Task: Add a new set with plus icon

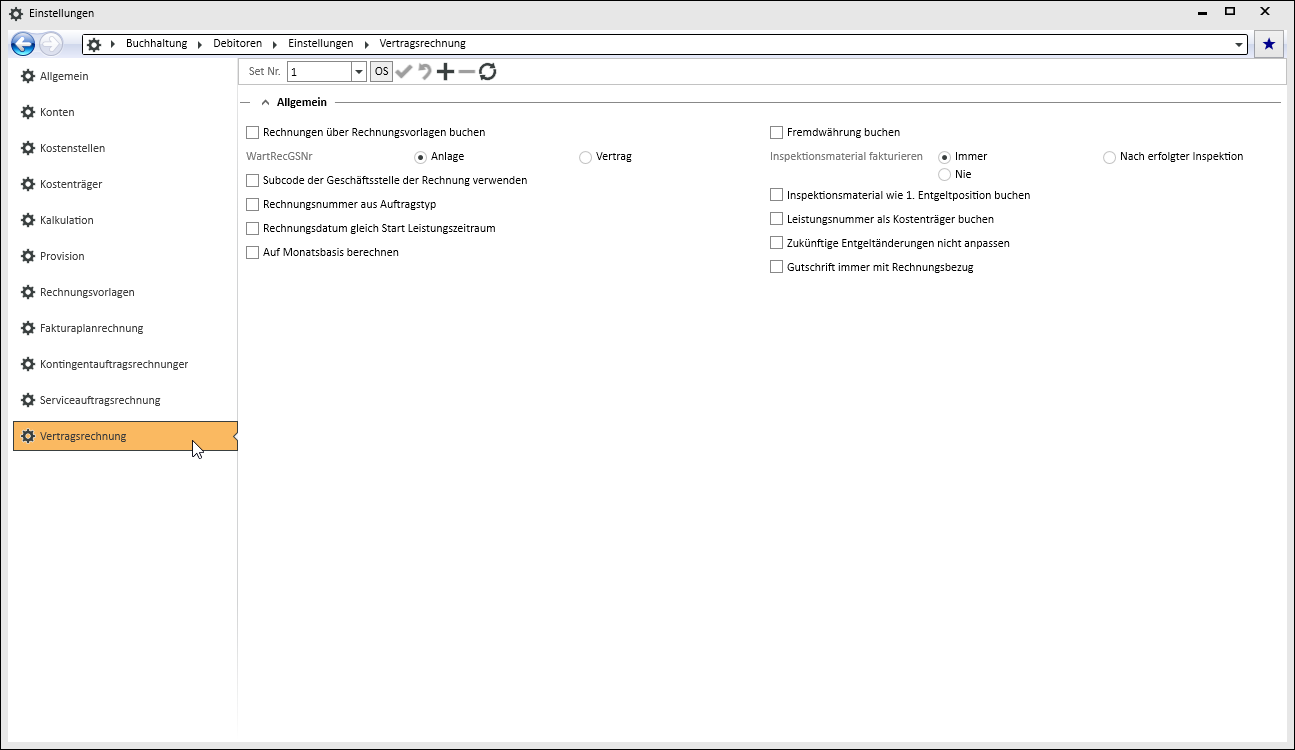Action: click(x=446, y=71)
